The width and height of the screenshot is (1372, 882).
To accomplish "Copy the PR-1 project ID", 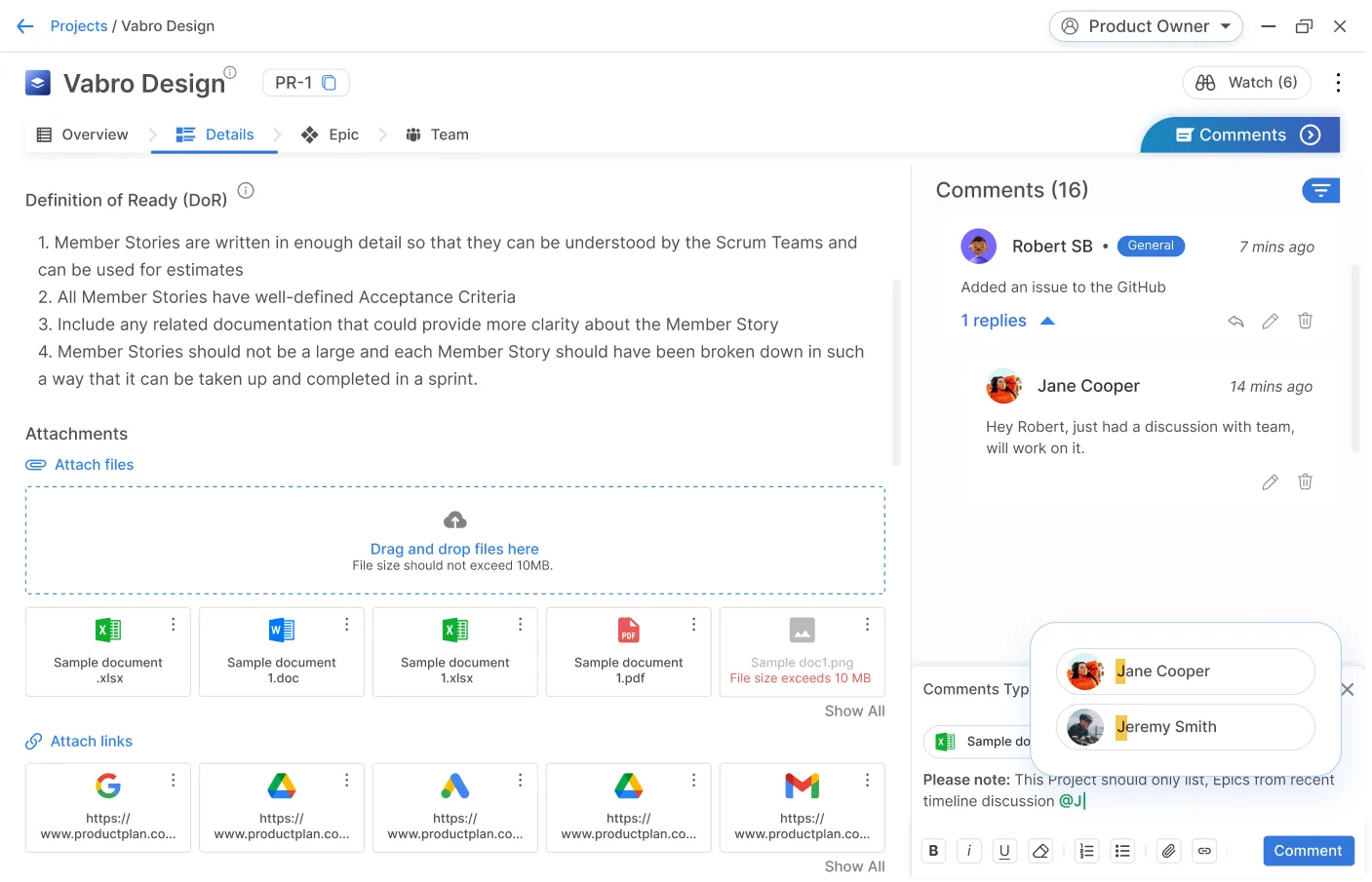I will (330, 83).
